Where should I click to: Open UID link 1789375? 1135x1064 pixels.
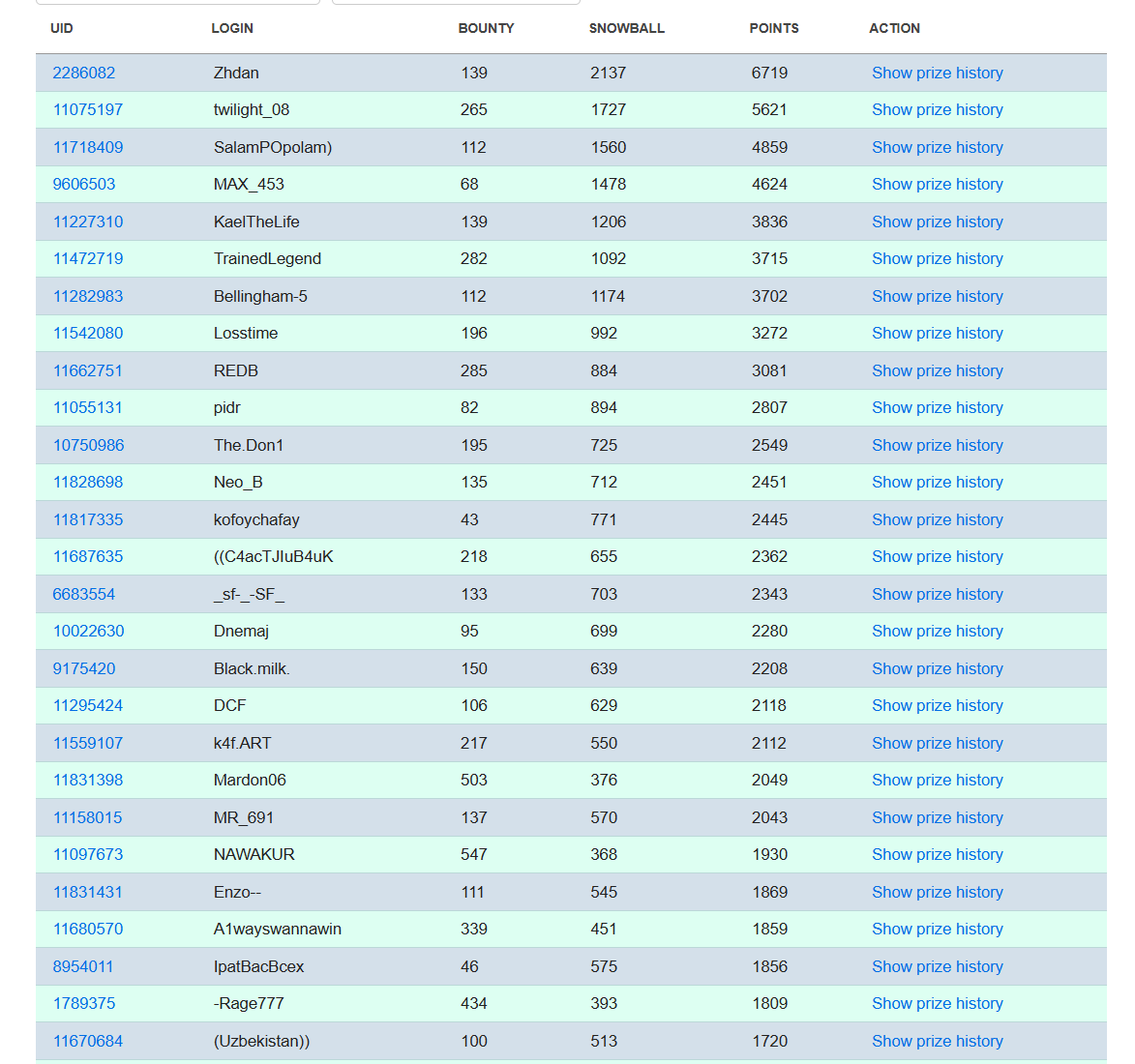(x=84, y=1004)
